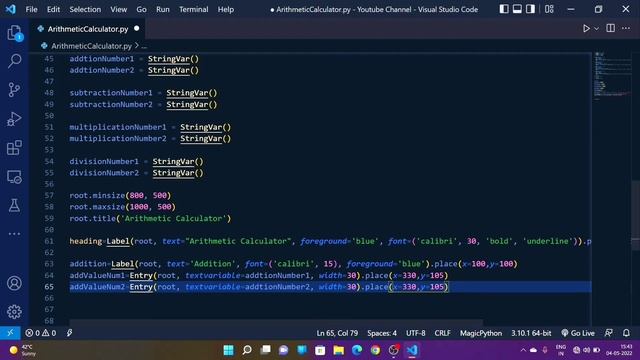
Task: Click line number 57 in gutter
Action: (x=49, y=196)
